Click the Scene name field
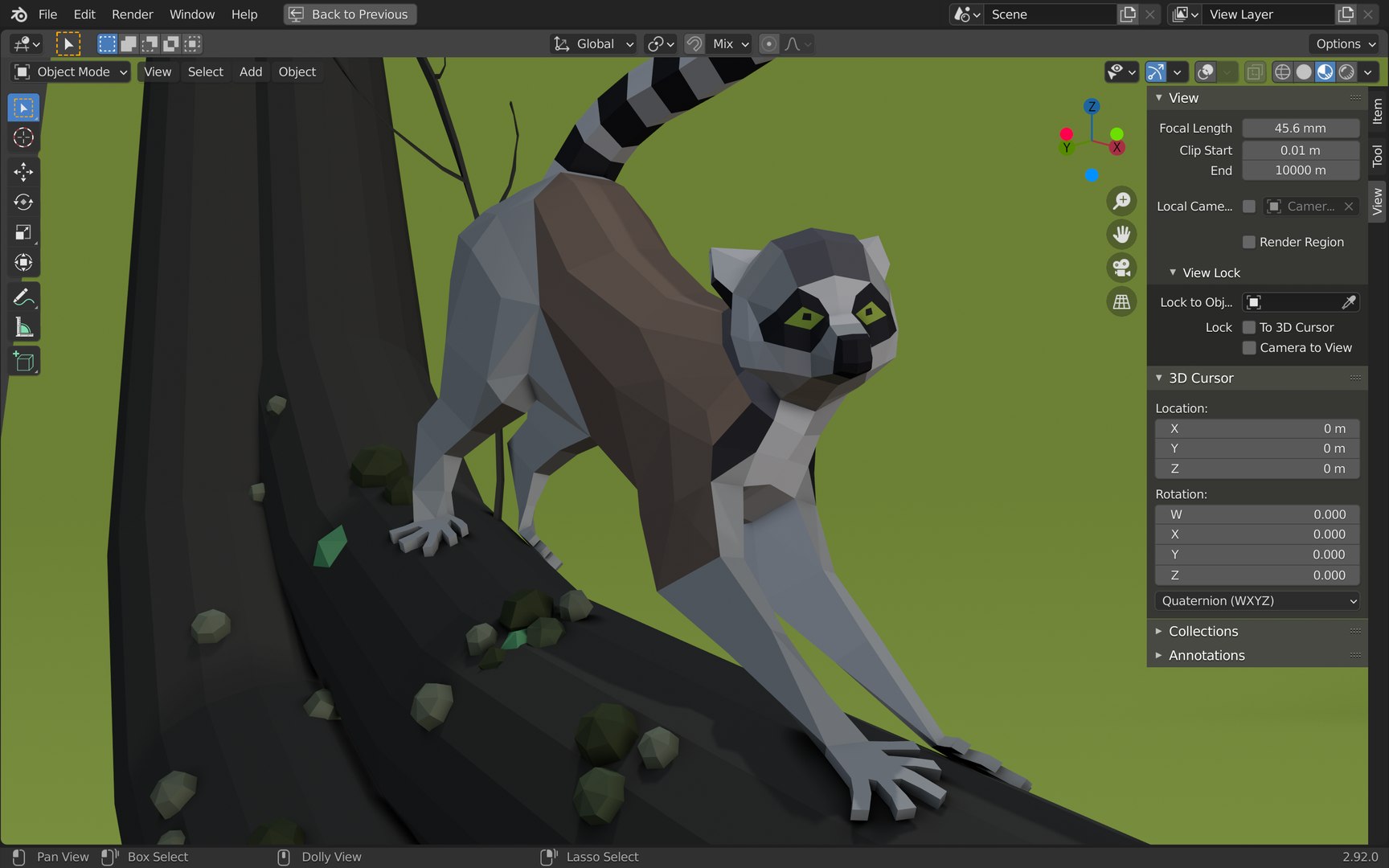1389x868 pixels. [1051, 14]
